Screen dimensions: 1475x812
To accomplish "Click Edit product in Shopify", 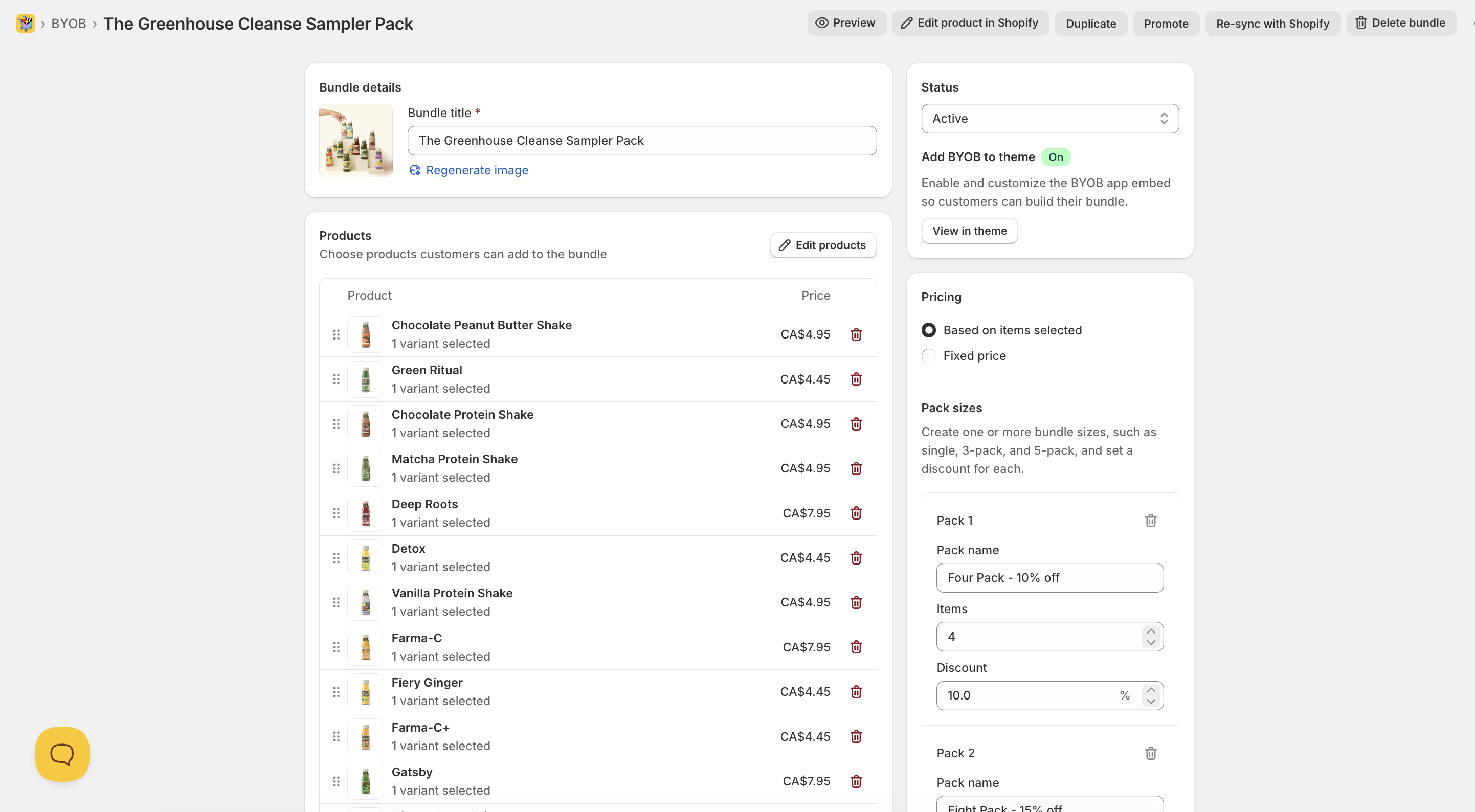I will [970, 23].
